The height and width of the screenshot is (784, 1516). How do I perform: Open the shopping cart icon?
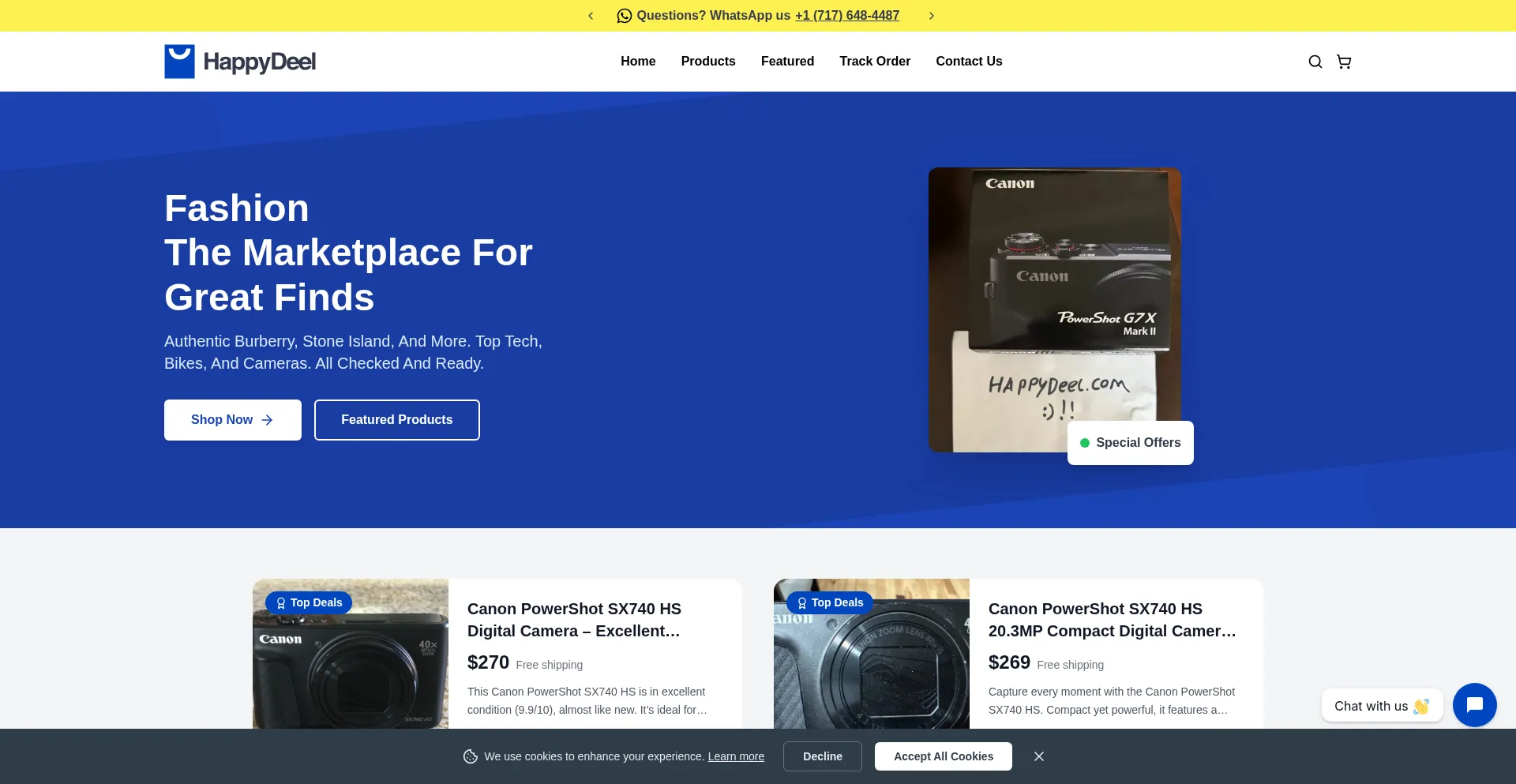point(1343,61)
